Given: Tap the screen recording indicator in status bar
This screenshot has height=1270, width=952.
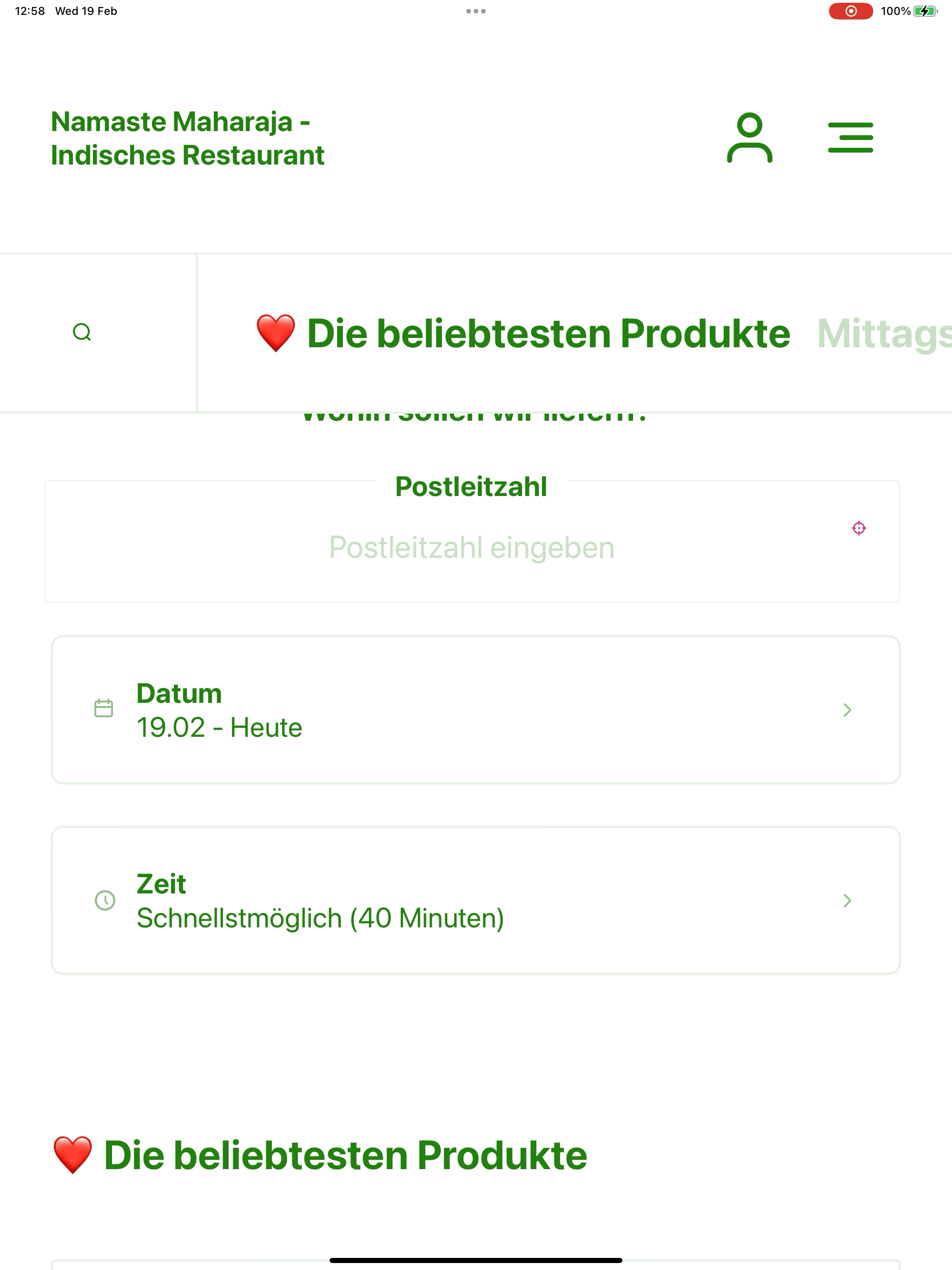Looking at the screenshot, I should point(850,11).
